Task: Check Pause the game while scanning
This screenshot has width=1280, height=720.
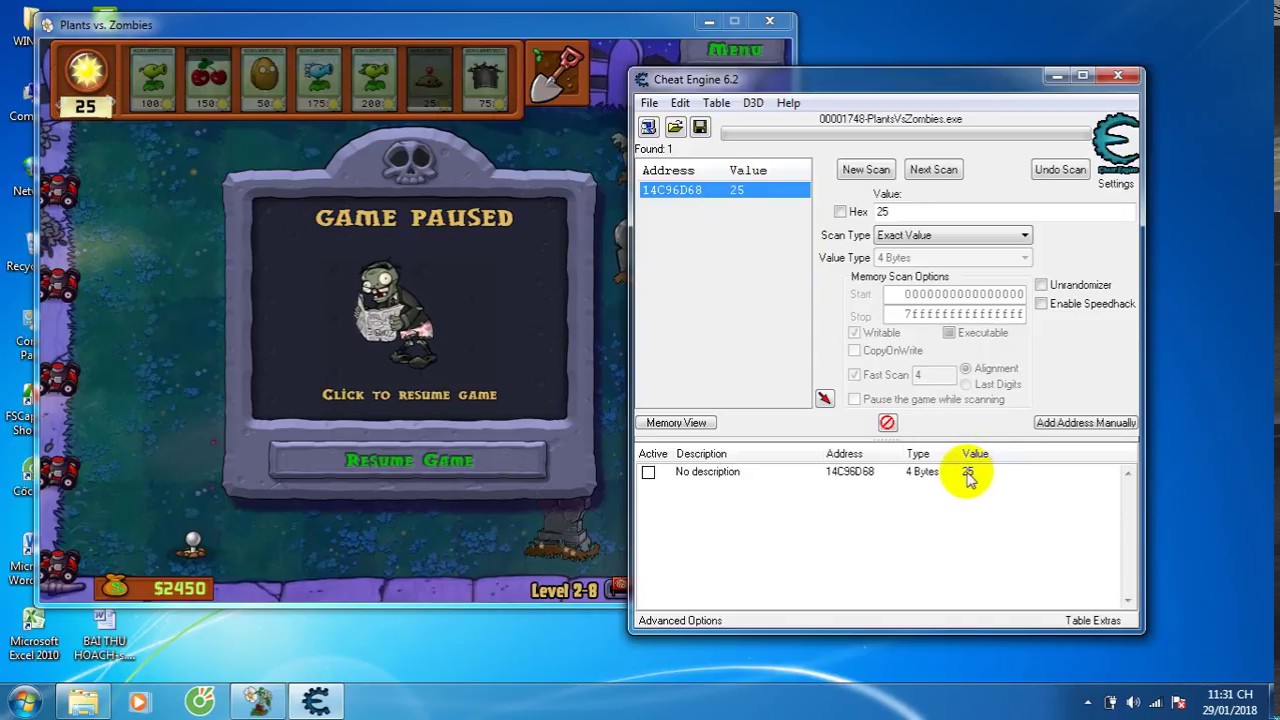Action: click(x=854, y=400)
